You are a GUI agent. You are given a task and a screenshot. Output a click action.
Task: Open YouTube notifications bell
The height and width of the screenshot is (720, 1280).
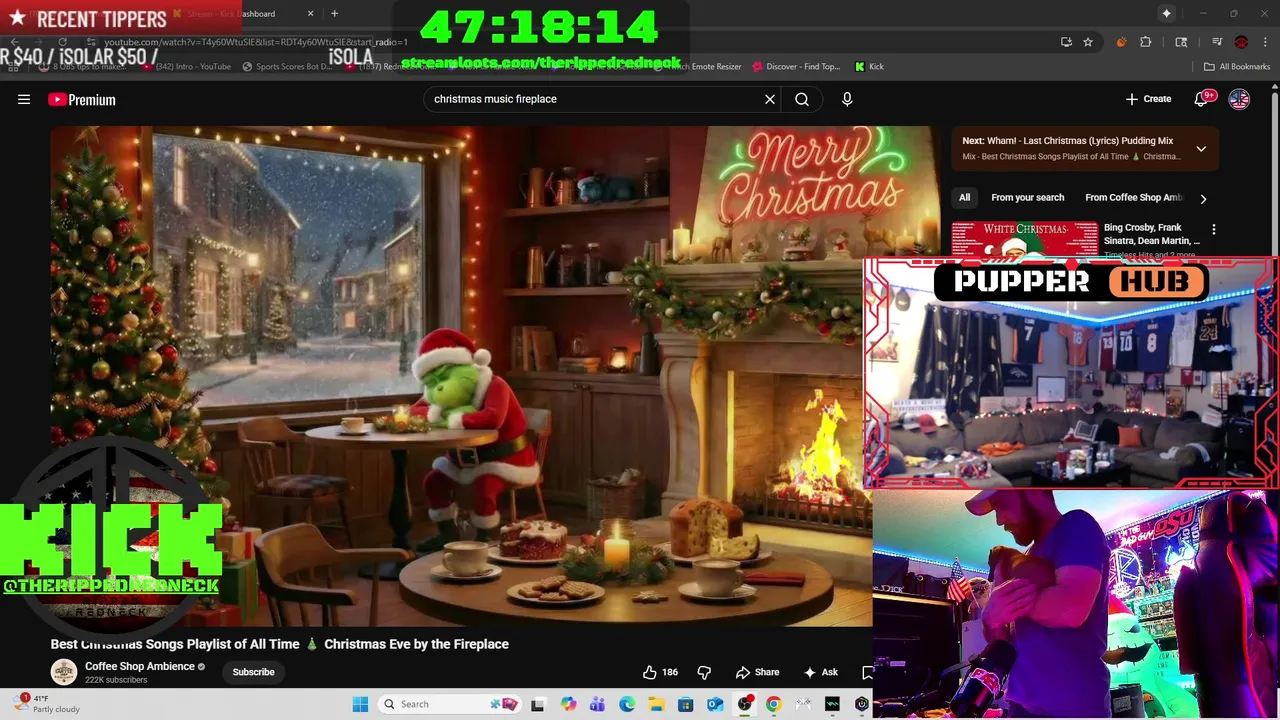1201,99
